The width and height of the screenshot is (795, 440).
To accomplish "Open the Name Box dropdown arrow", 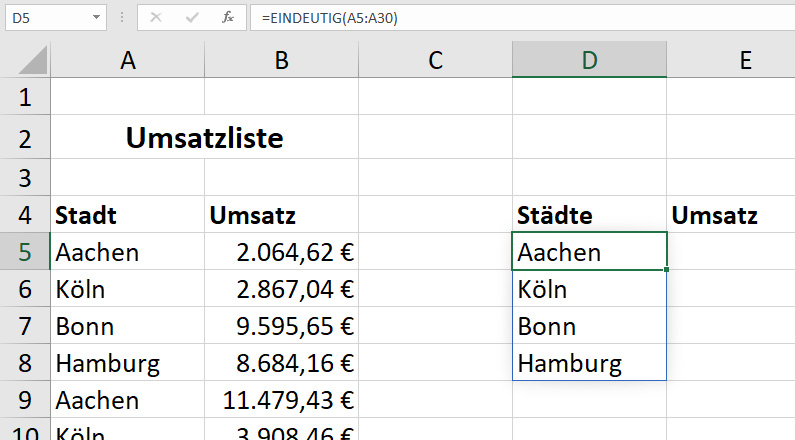I will [96, 17].
